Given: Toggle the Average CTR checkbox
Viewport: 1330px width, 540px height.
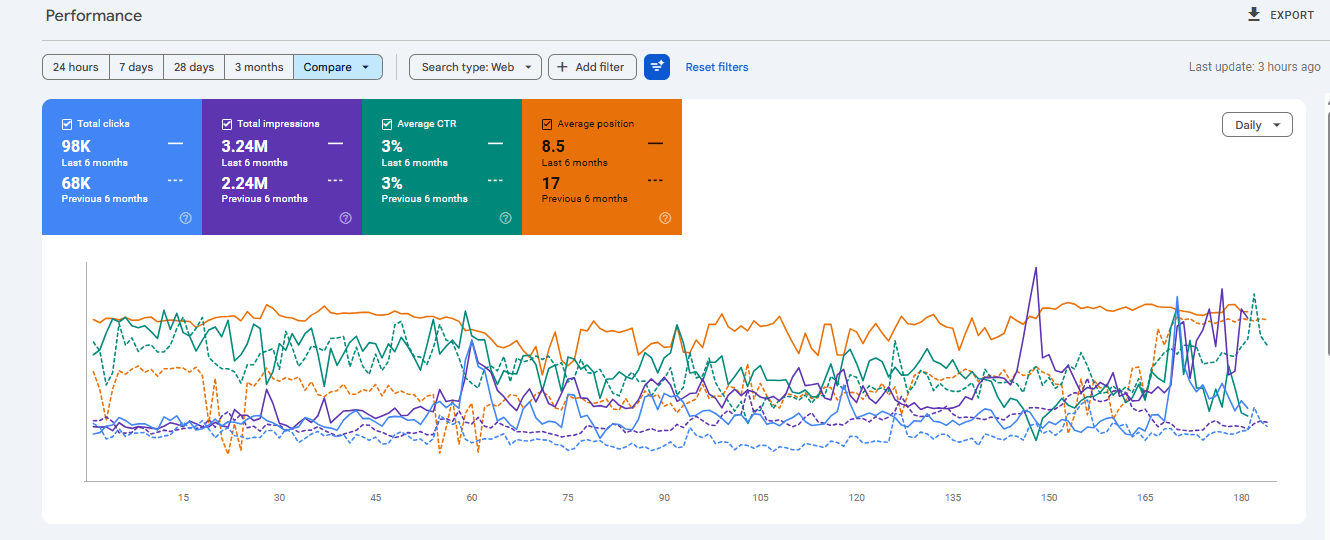Looking at the screenshot, I should pyautogui.click(x=387, y=124).
